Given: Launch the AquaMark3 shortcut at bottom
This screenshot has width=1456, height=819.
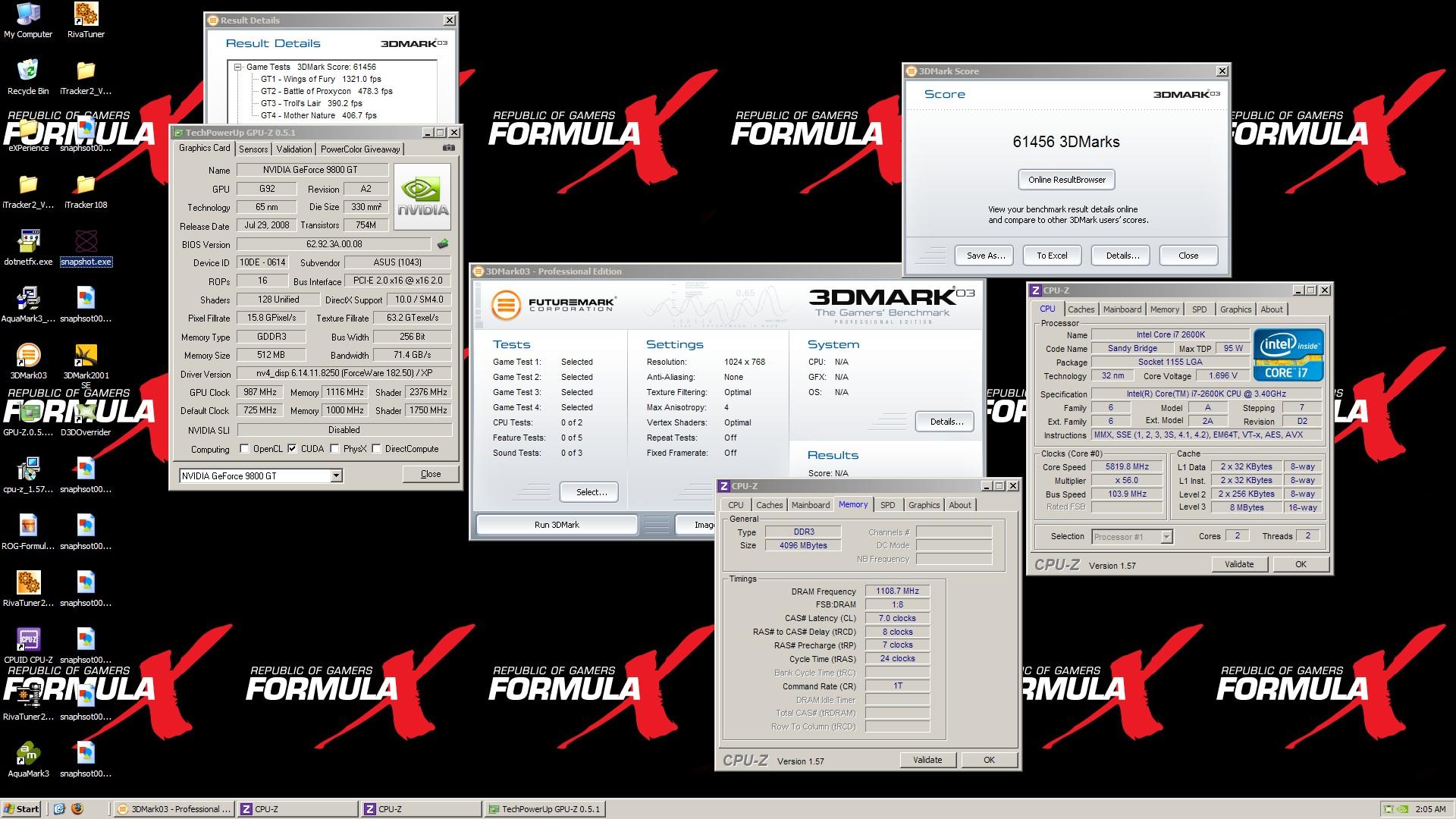Looking at the screenshot, I should click(28, 760).
